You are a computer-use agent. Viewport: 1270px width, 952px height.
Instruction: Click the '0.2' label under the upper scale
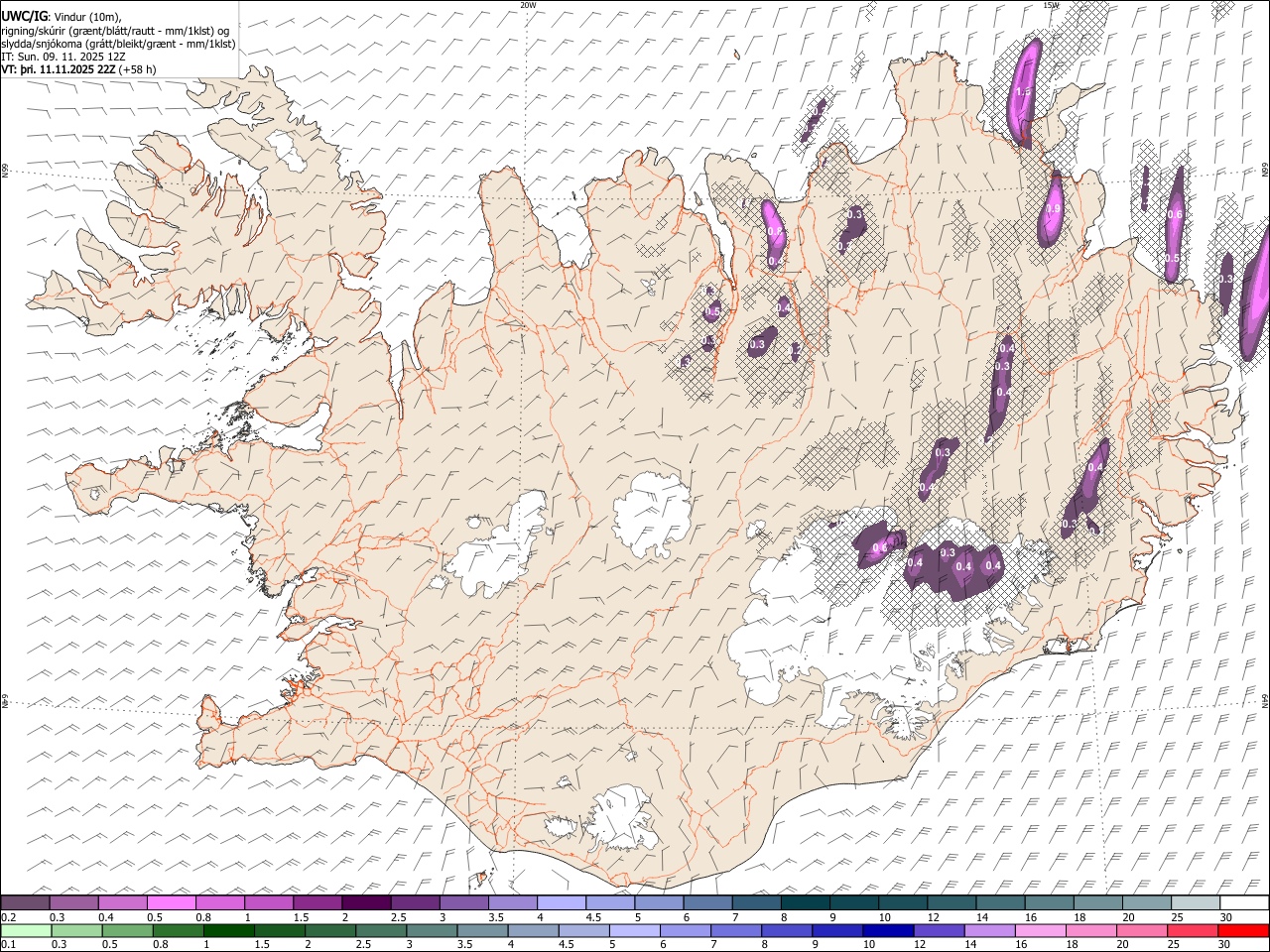[9, 917]
